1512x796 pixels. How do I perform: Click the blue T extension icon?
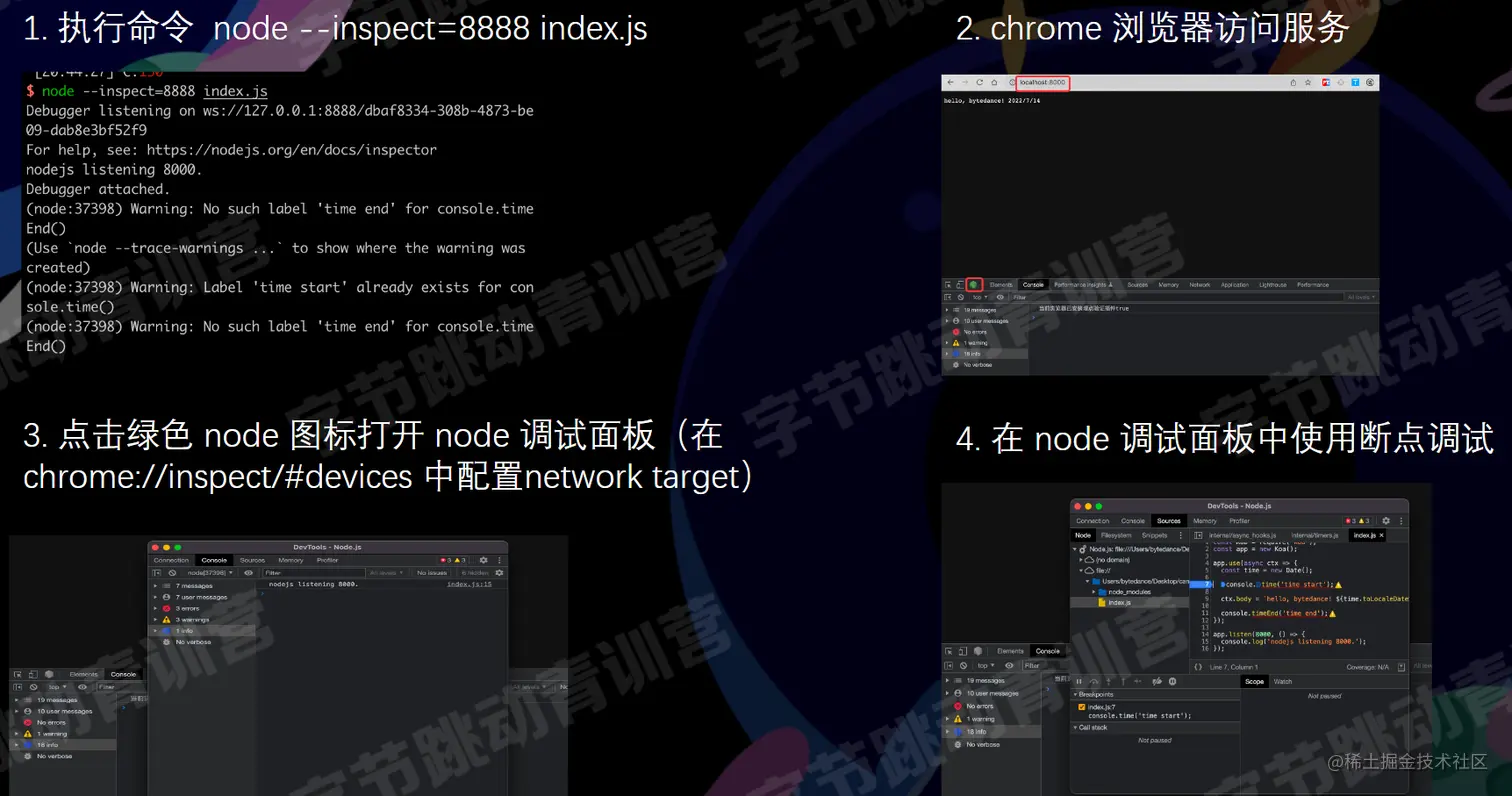[1355, 82]
